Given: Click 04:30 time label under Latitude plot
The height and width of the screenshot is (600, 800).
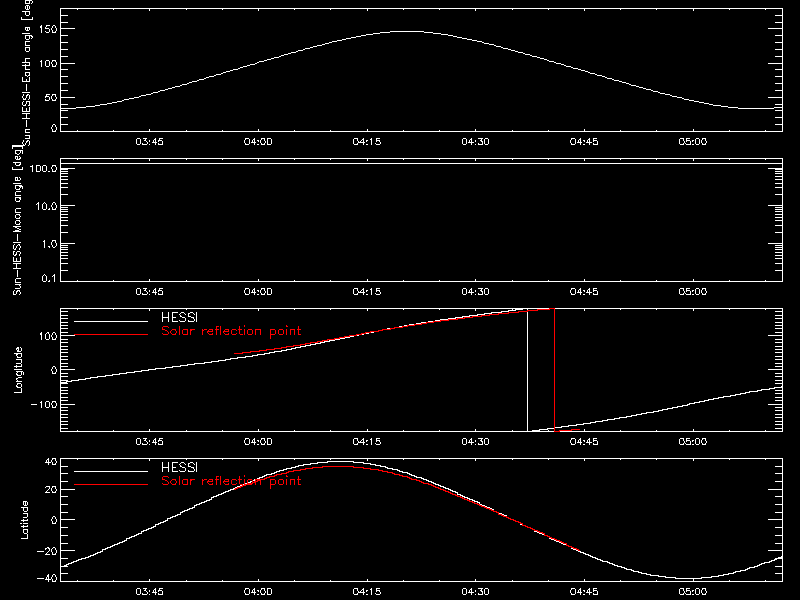Looking at the screenshot, I should click(x=476, y=591).
